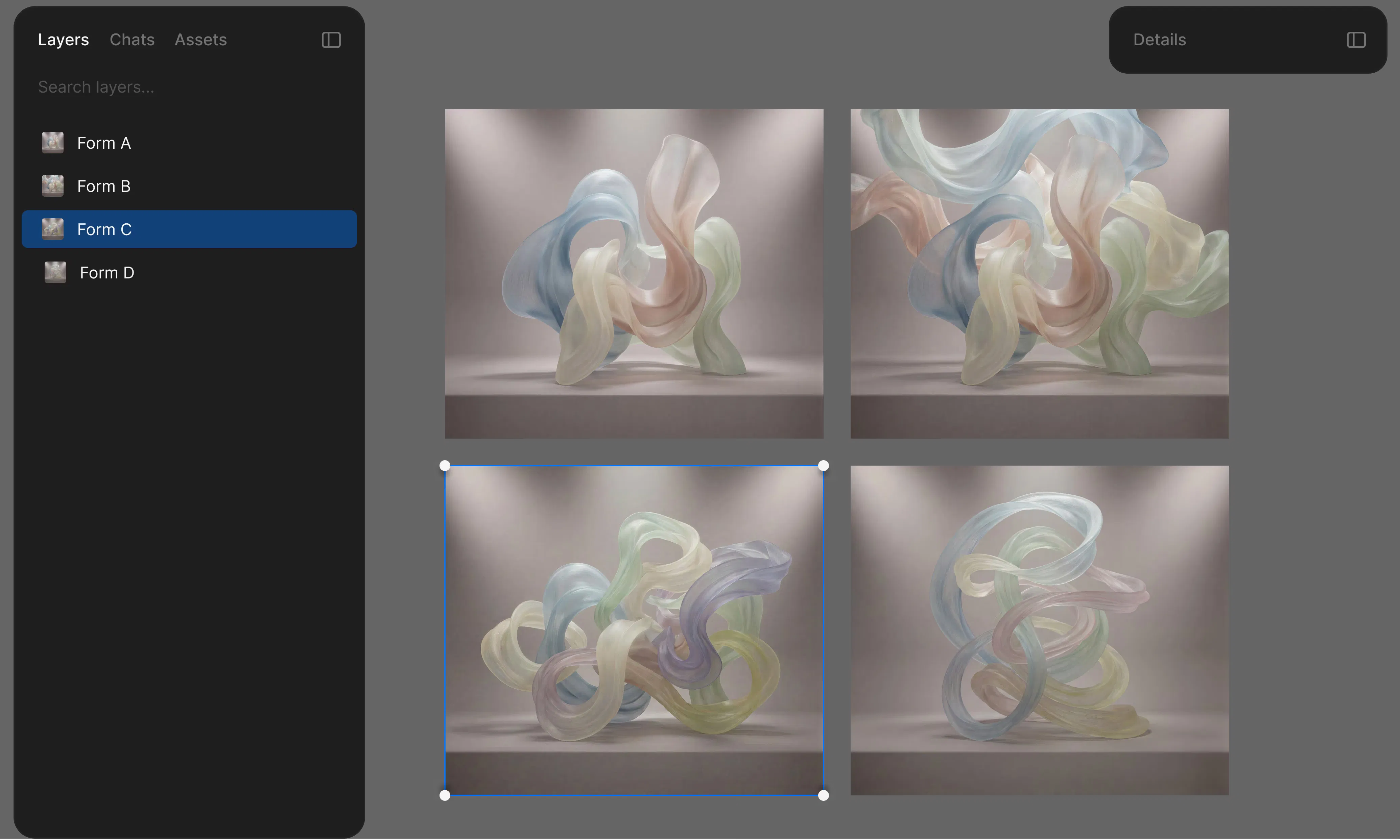1400x840 pixels.
Task: Grab the top-left selection handle
Action: coord(445,465)
